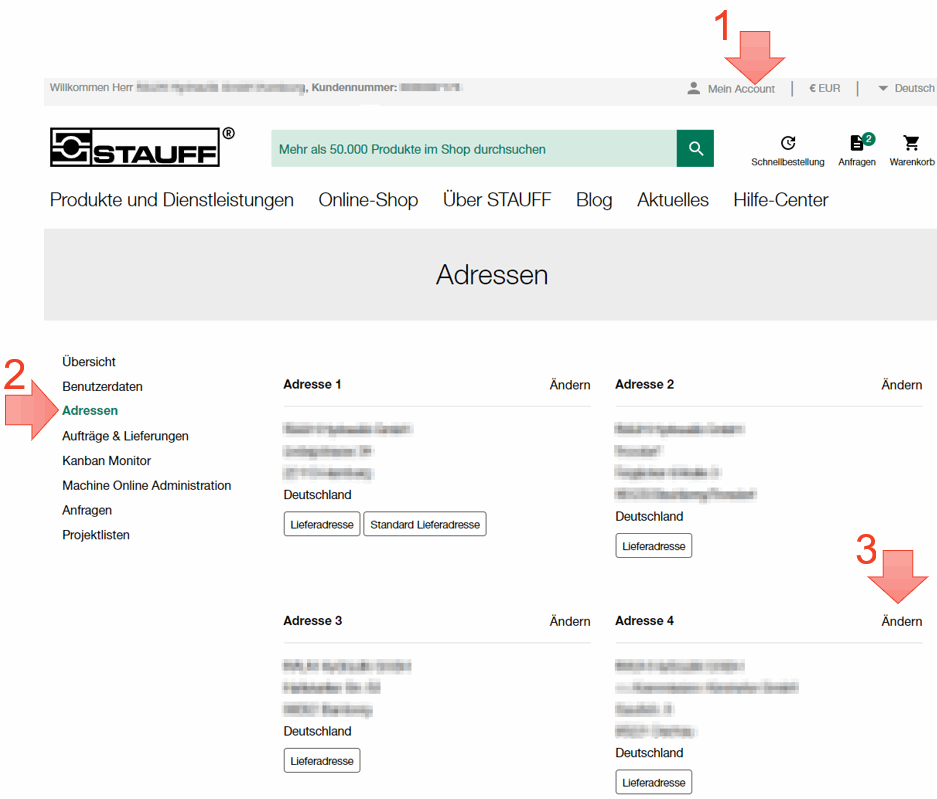
Task: Open Produkte und Dienstleistungen menu
Action: (x=172, y=200)
